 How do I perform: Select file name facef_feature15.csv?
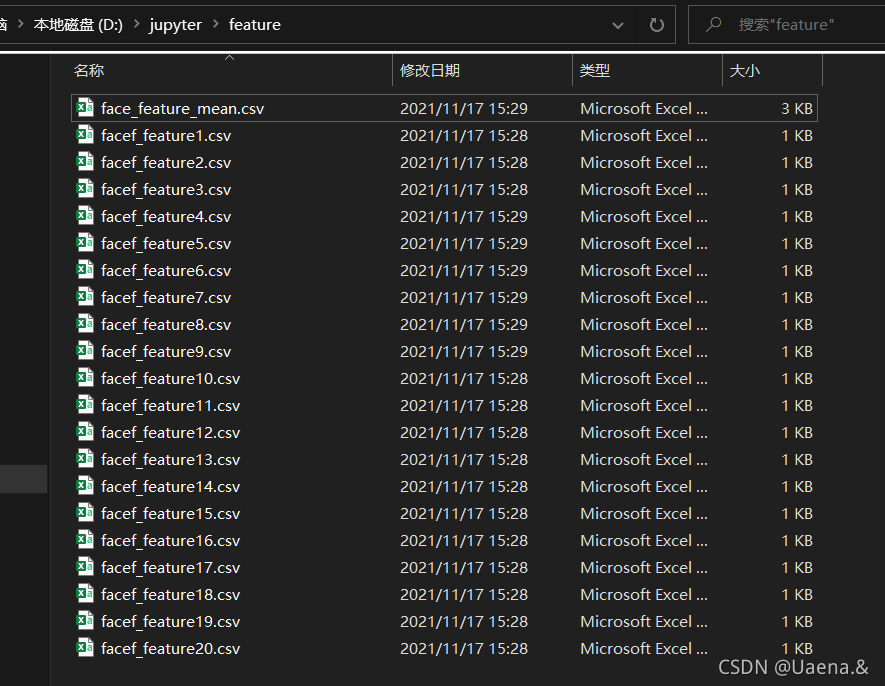point(170,514)
